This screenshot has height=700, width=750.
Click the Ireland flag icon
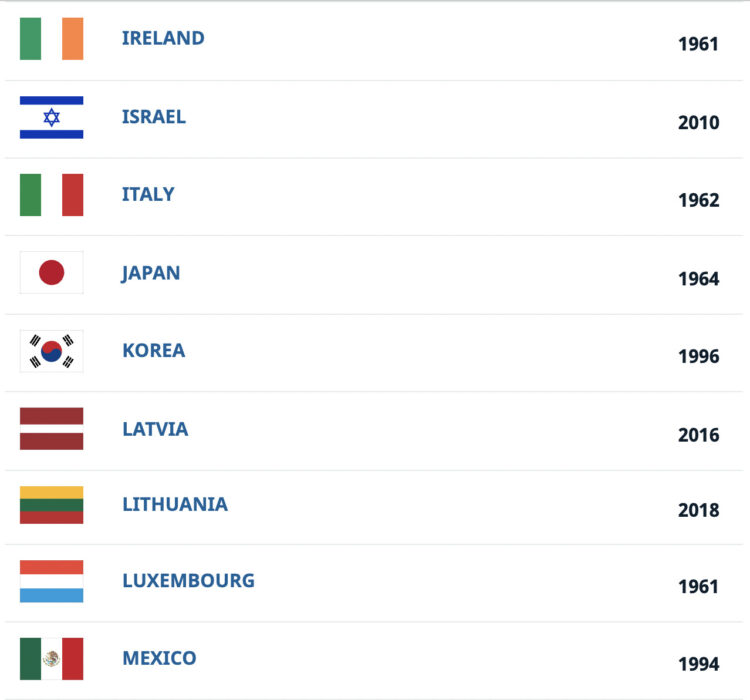pos(51,39)
